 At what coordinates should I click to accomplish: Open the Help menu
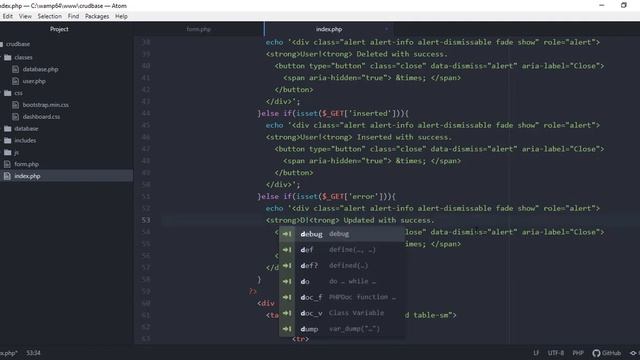(121, 16)
